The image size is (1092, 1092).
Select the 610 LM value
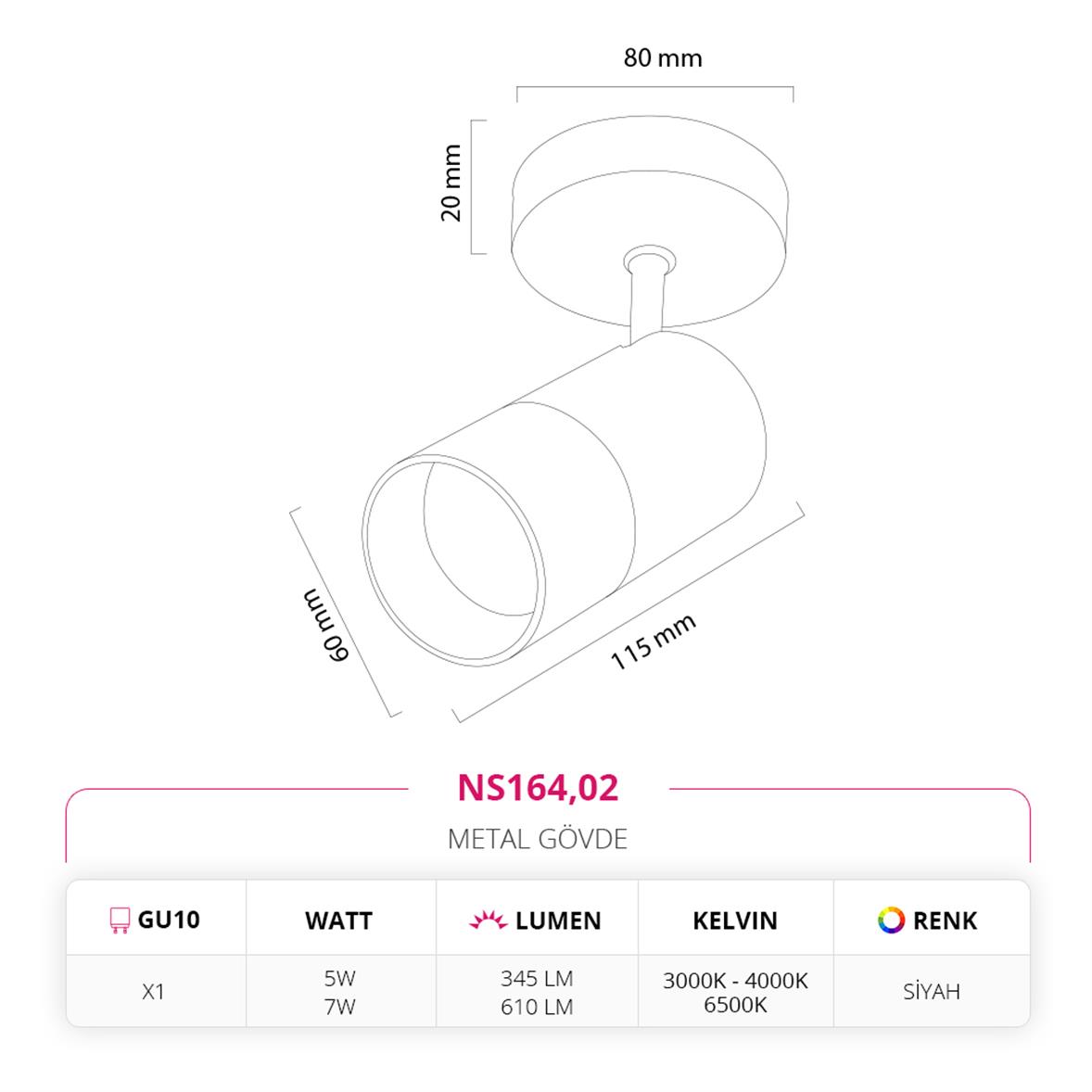click(x=537, y=1006)
